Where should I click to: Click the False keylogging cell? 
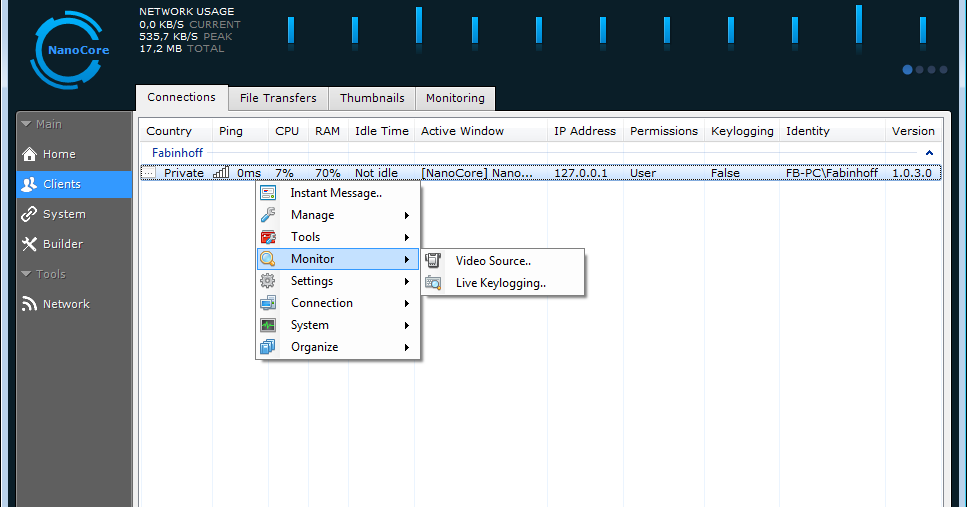click(x=725, y=173)
